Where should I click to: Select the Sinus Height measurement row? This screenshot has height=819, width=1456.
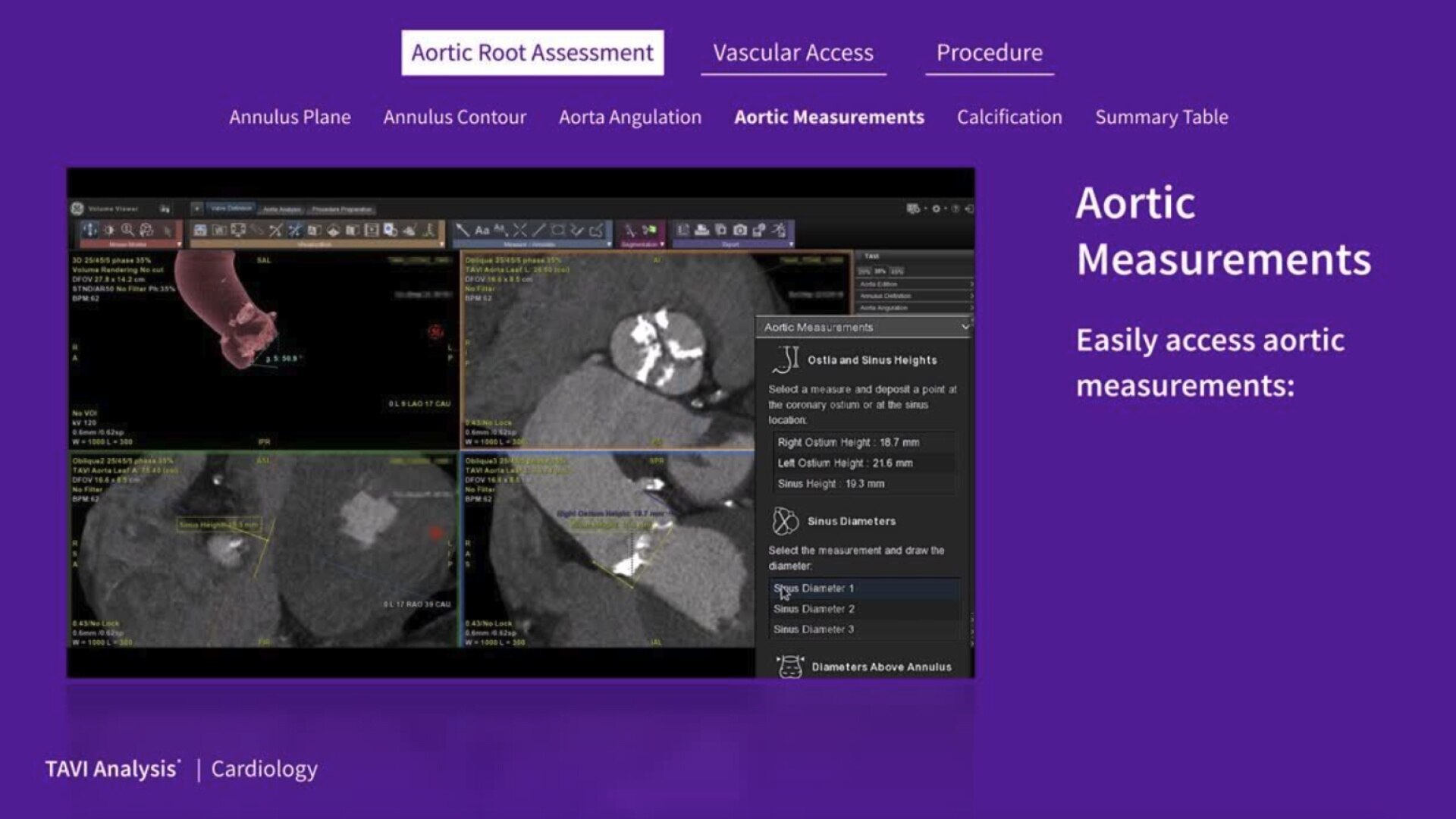(830, 484)
